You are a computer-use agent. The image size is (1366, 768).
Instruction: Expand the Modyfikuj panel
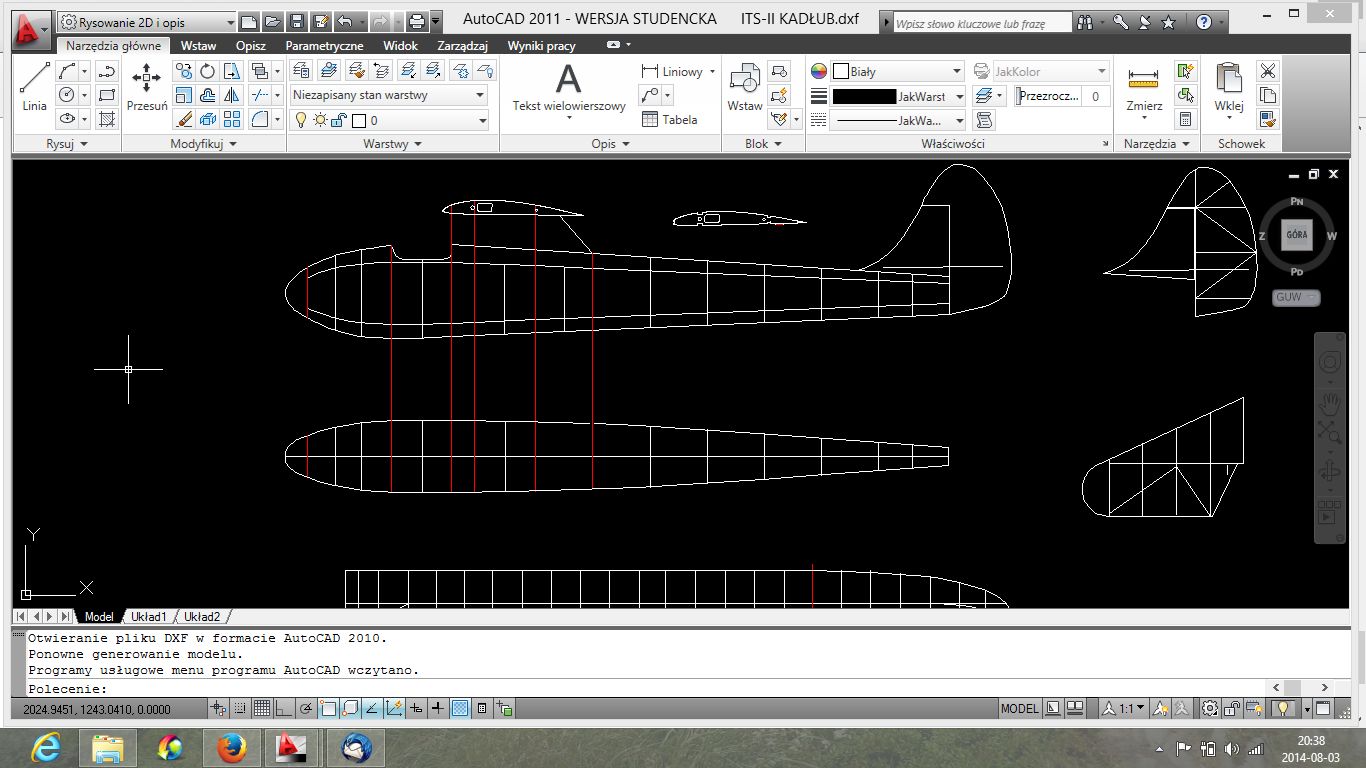coord(204,144)
